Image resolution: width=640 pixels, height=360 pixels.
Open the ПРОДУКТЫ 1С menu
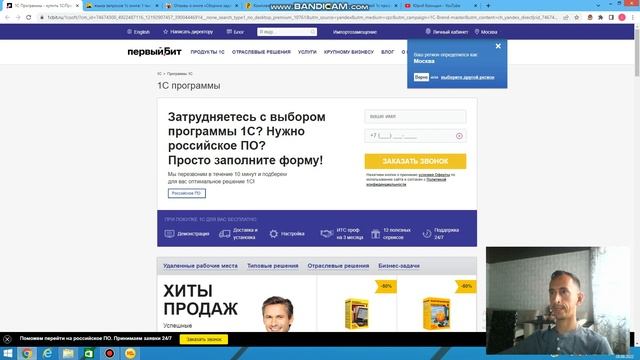(207, 52)
